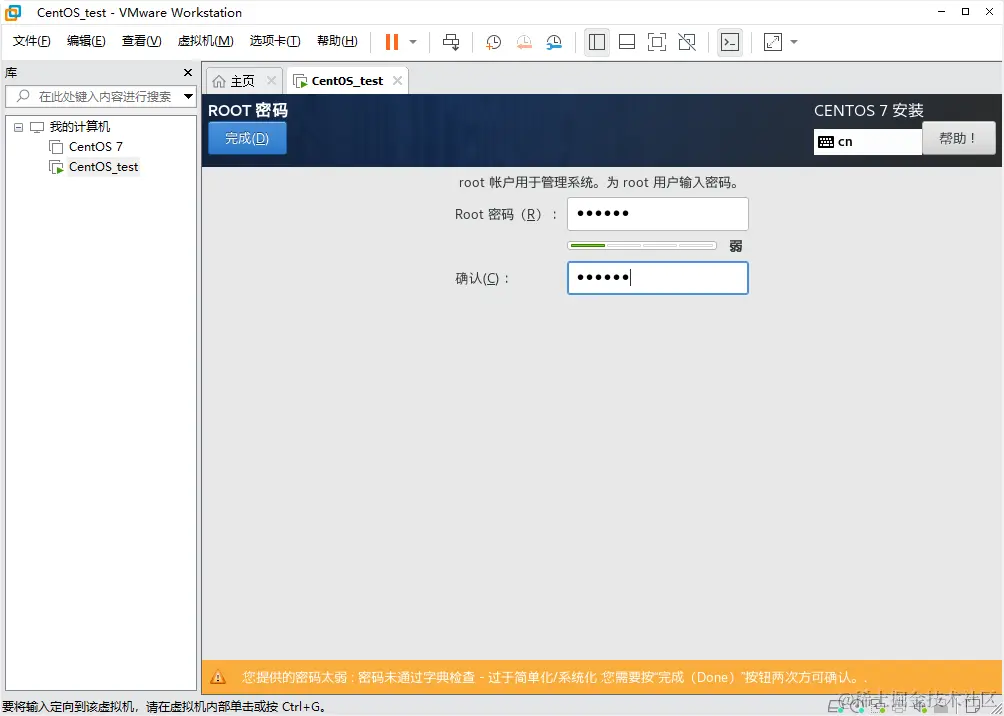This screenshot has height=716, width=1004.
Task: Take a snapshot of this virtual machine
Action: pyautogui.click(x=491, y=41)
